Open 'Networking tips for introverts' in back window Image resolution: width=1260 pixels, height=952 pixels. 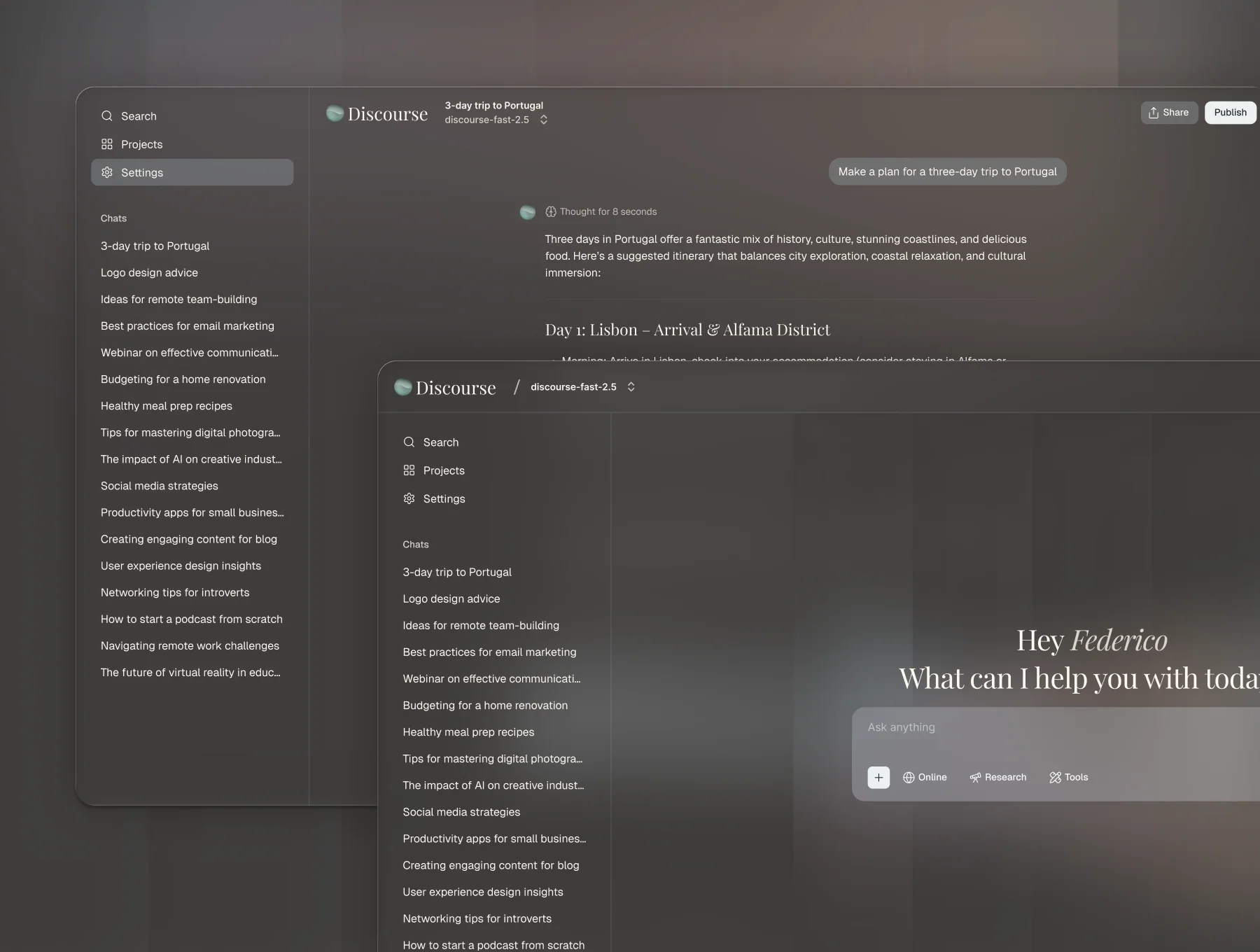tap(175, 592)
